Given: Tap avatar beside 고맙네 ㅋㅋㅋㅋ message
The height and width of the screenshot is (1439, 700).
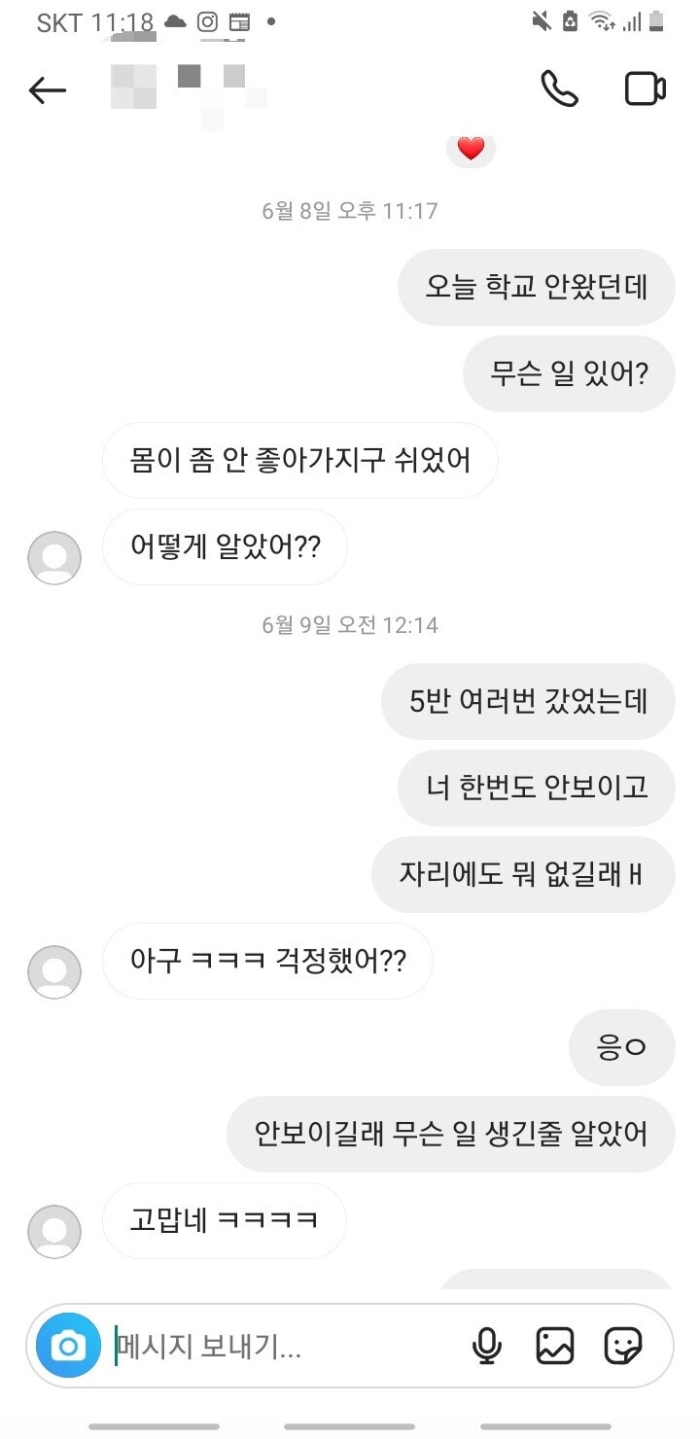Looking at the screenshot, I should click(54, 1231).
